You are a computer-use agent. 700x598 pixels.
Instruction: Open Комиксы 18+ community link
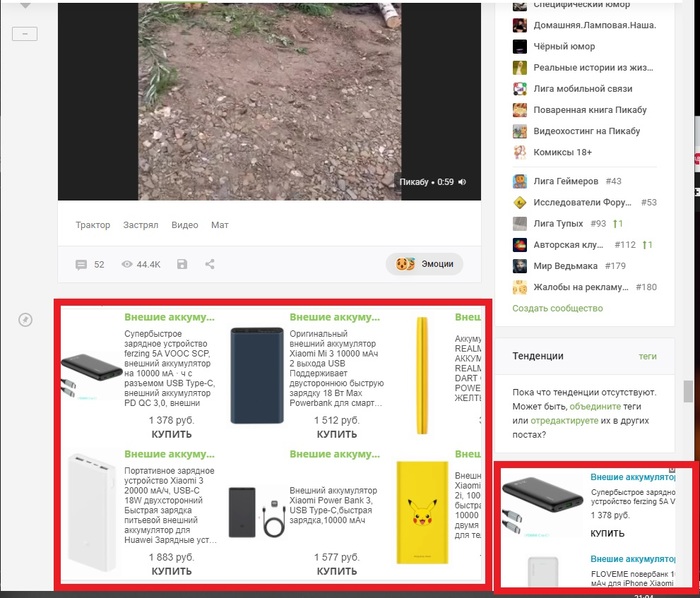click(562, 152)
